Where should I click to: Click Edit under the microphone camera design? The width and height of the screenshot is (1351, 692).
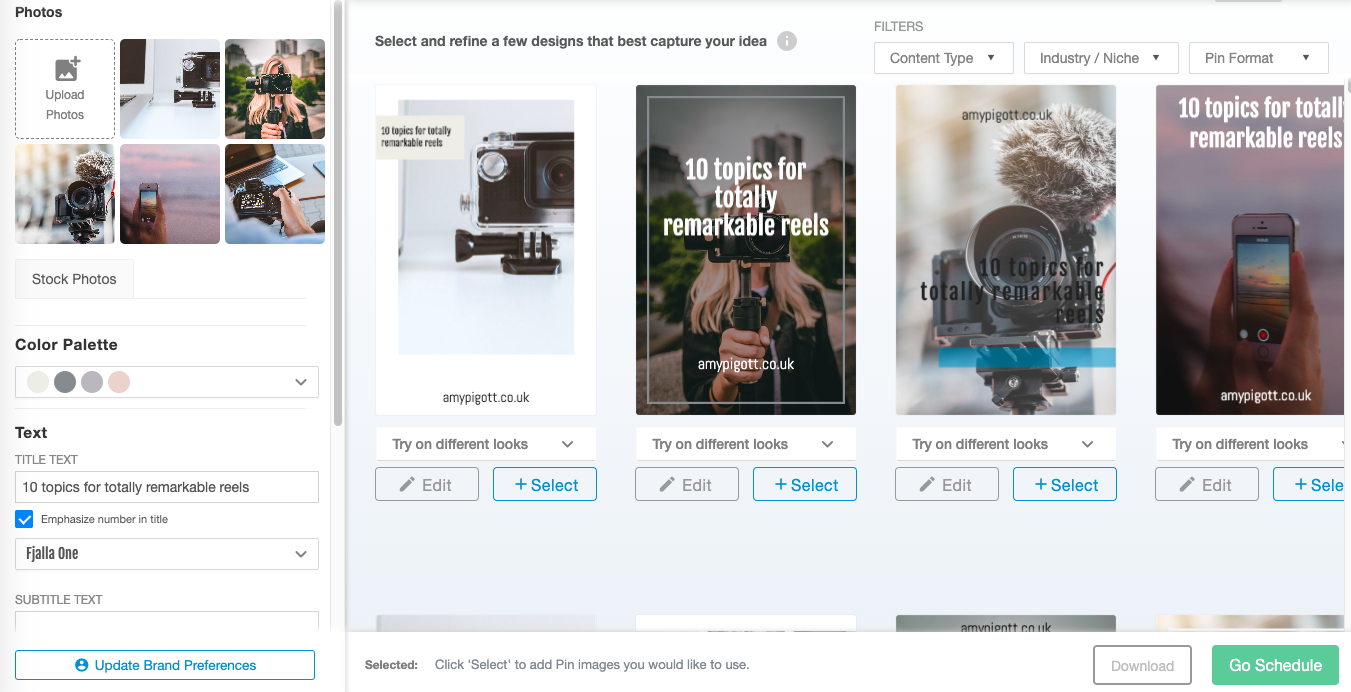(x=946, y=485)
